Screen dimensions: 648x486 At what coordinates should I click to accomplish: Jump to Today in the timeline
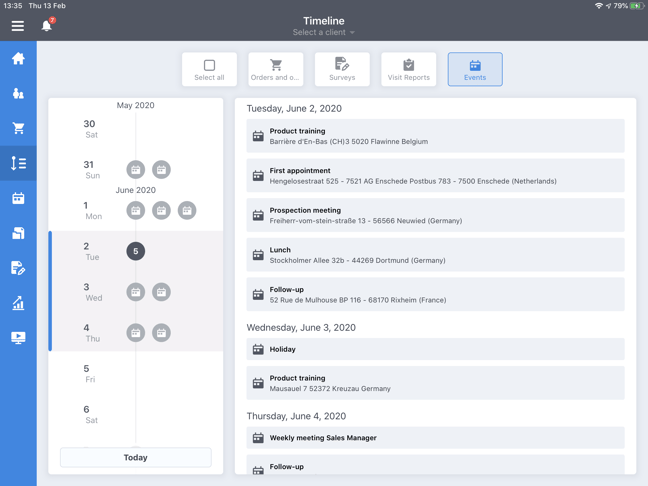[x=135, y=457]
